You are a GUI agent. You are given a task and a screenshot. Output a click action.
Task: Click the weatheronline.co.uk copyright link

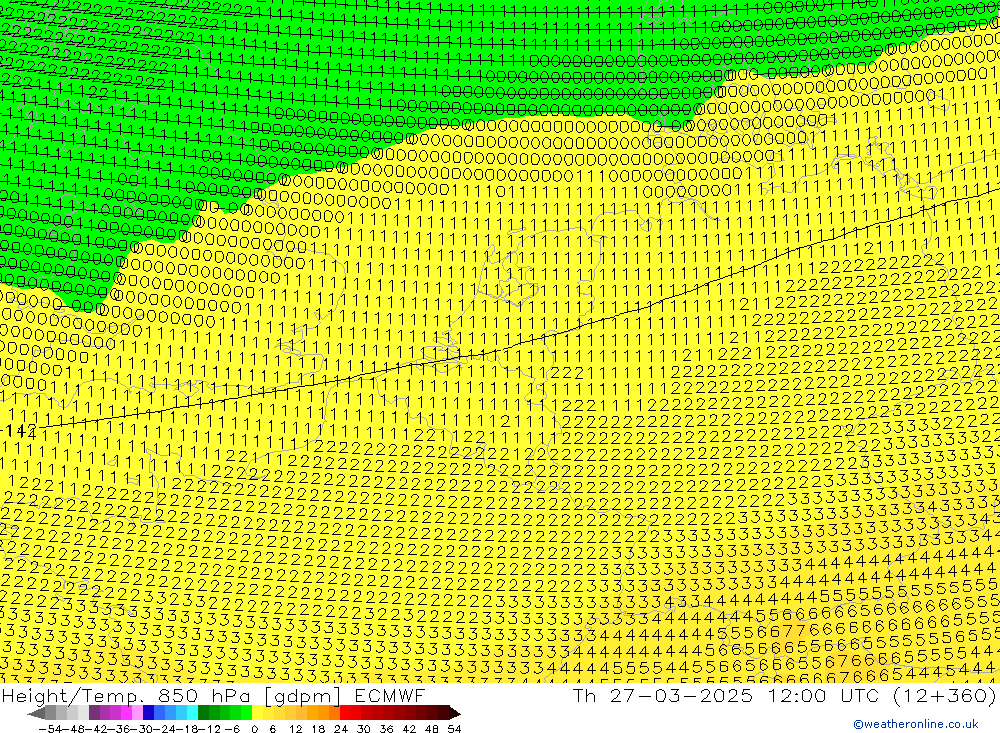click(x=916, y=724)
